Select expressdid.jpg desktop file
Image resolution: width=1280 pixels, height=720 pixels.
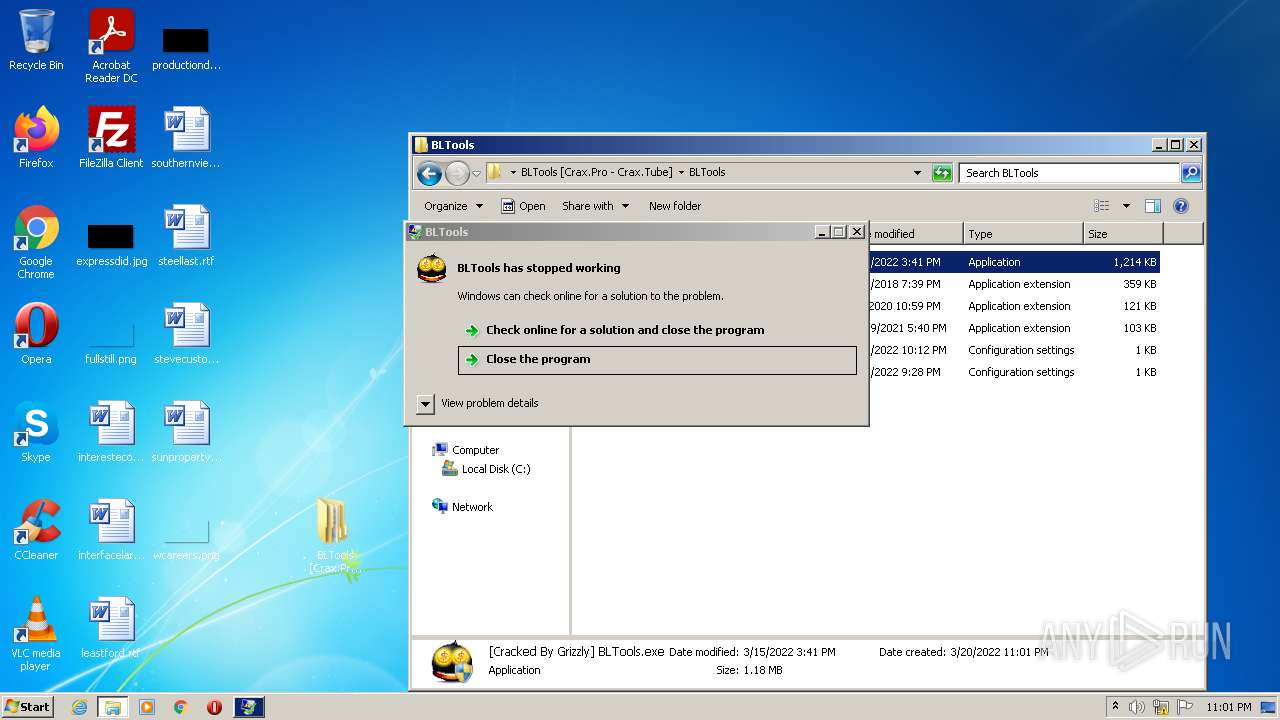coord(111,245)
